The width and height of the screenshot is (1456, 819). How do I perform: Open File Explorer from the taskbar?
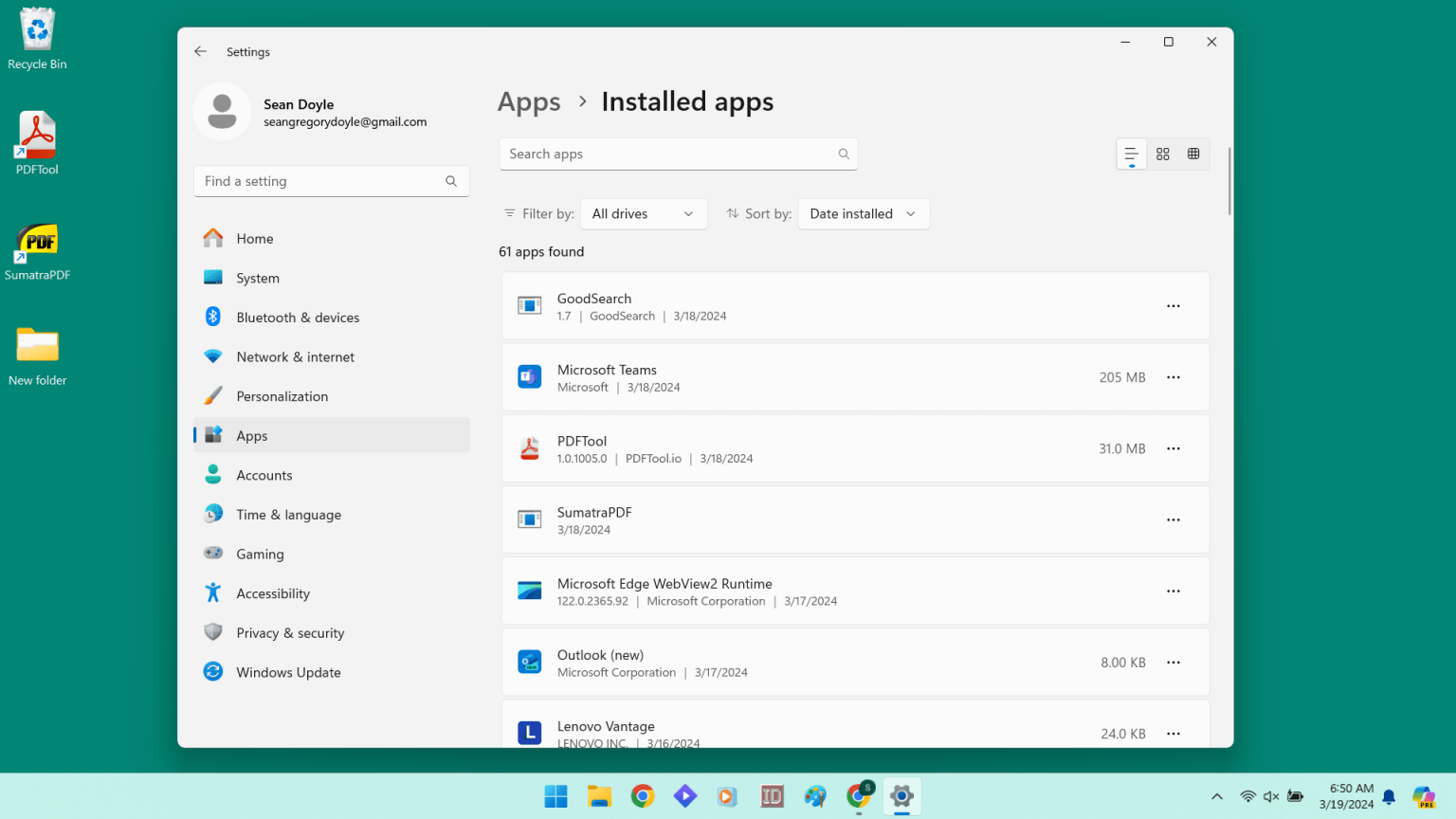click(599, 796)
